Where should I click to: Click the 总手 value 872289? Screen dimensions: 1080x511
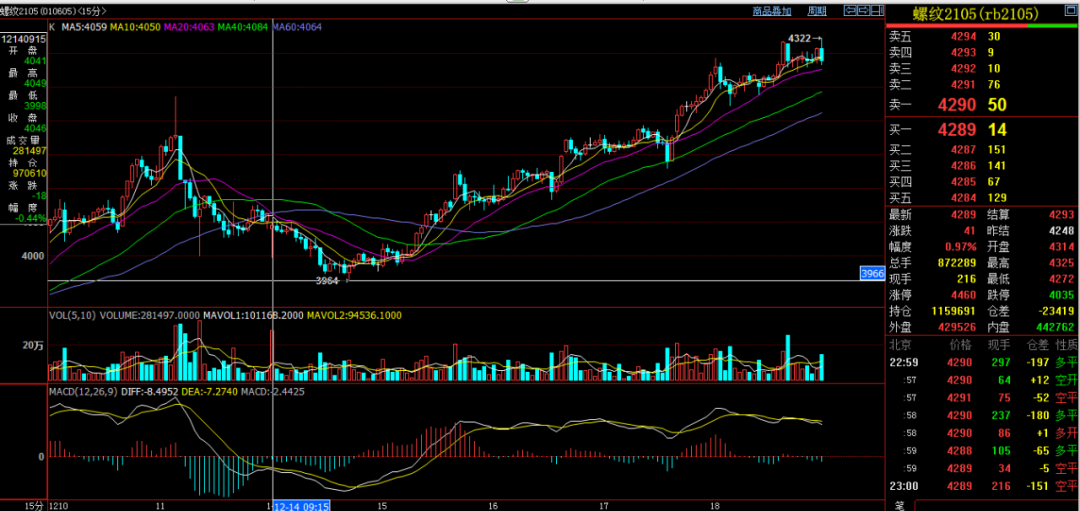(956, 262)
